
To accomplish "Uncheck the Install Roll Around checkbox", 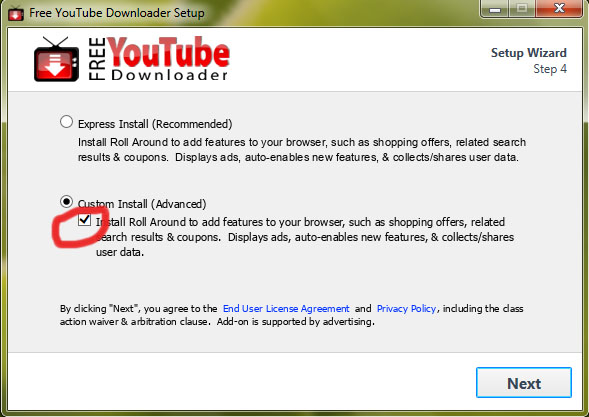I will click(x=85, y=219).
